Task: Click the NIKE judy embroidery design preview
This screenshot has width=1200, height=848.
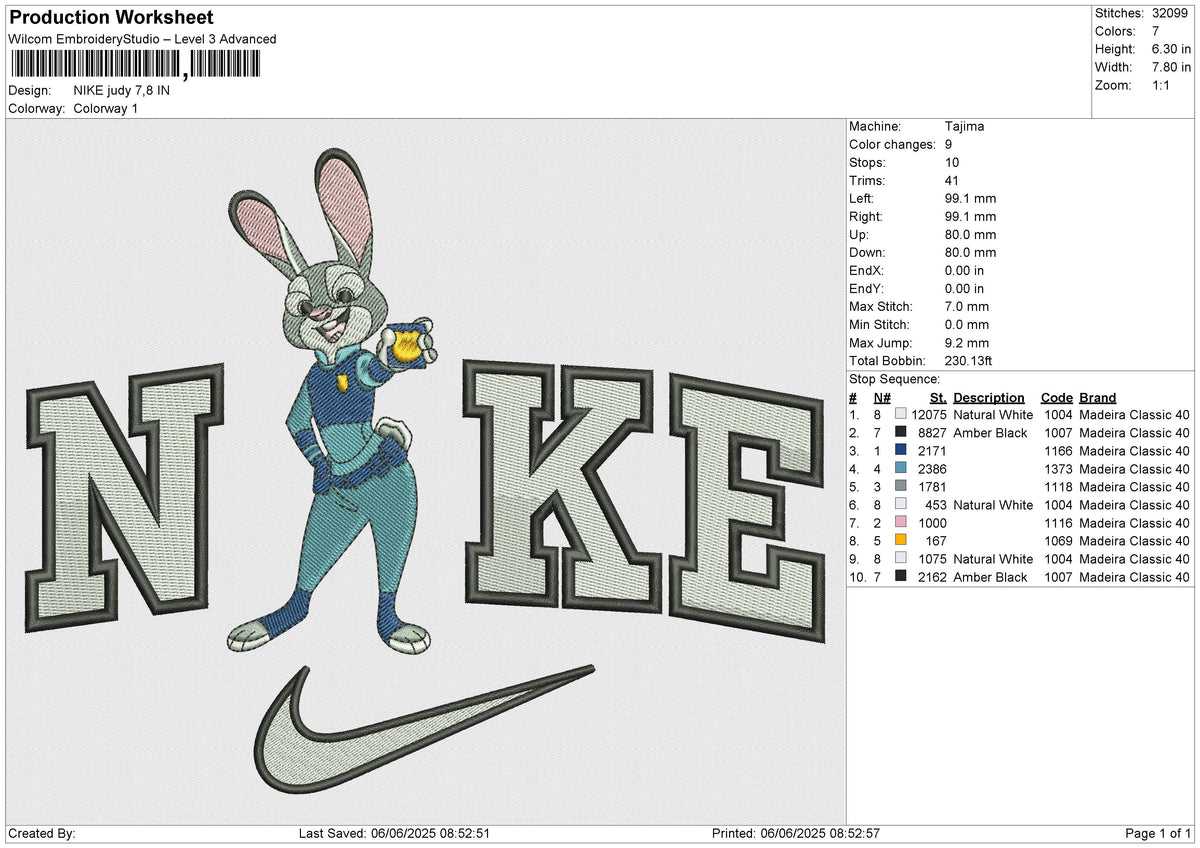Action: click(427, 471)
